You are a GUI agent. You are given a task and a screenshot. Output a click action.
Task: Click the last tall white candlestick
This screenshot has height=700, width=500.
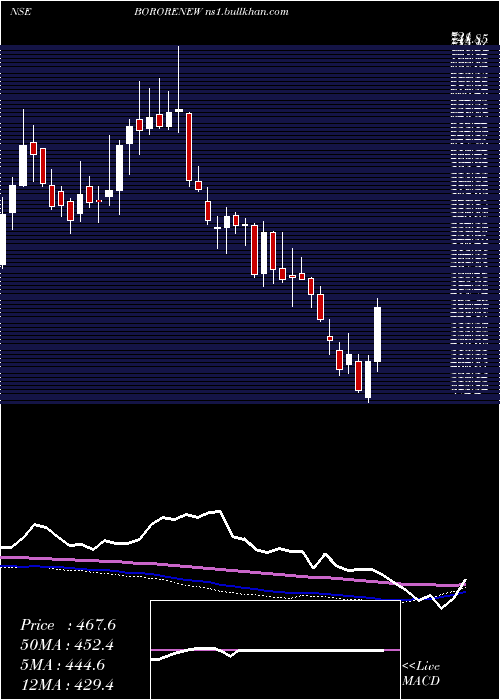coord(378,334)
